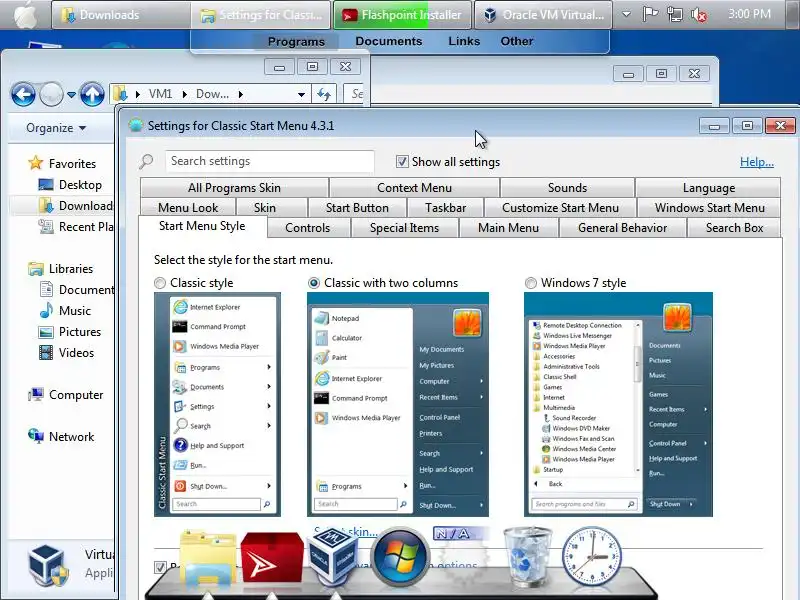Image resolution: width=800 pixels, height=600 pixels.
Task: Open the Main Menu tab
Action: 508,228
